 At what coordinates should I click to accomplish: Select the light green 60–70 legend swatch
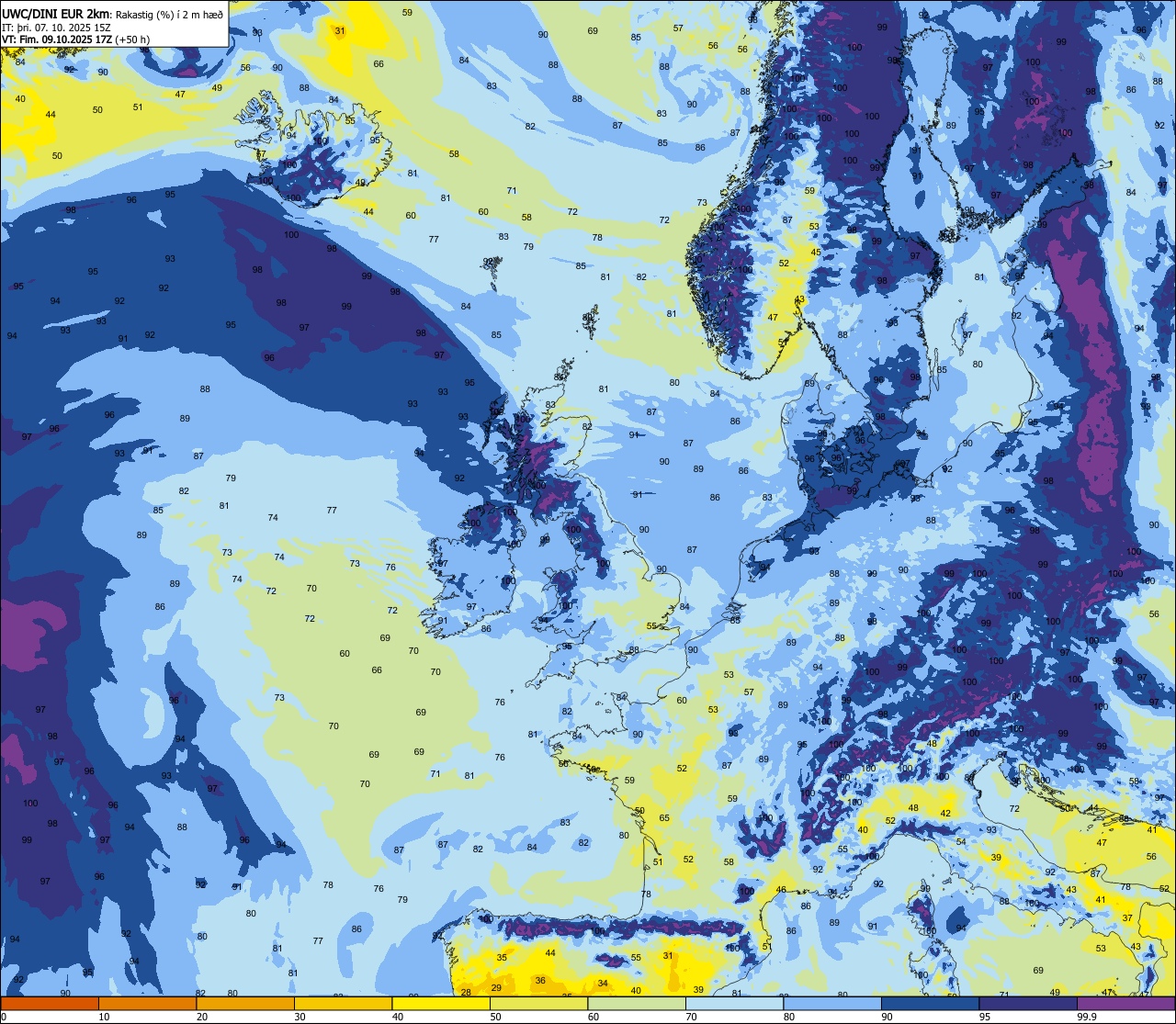pos(637,1003)
